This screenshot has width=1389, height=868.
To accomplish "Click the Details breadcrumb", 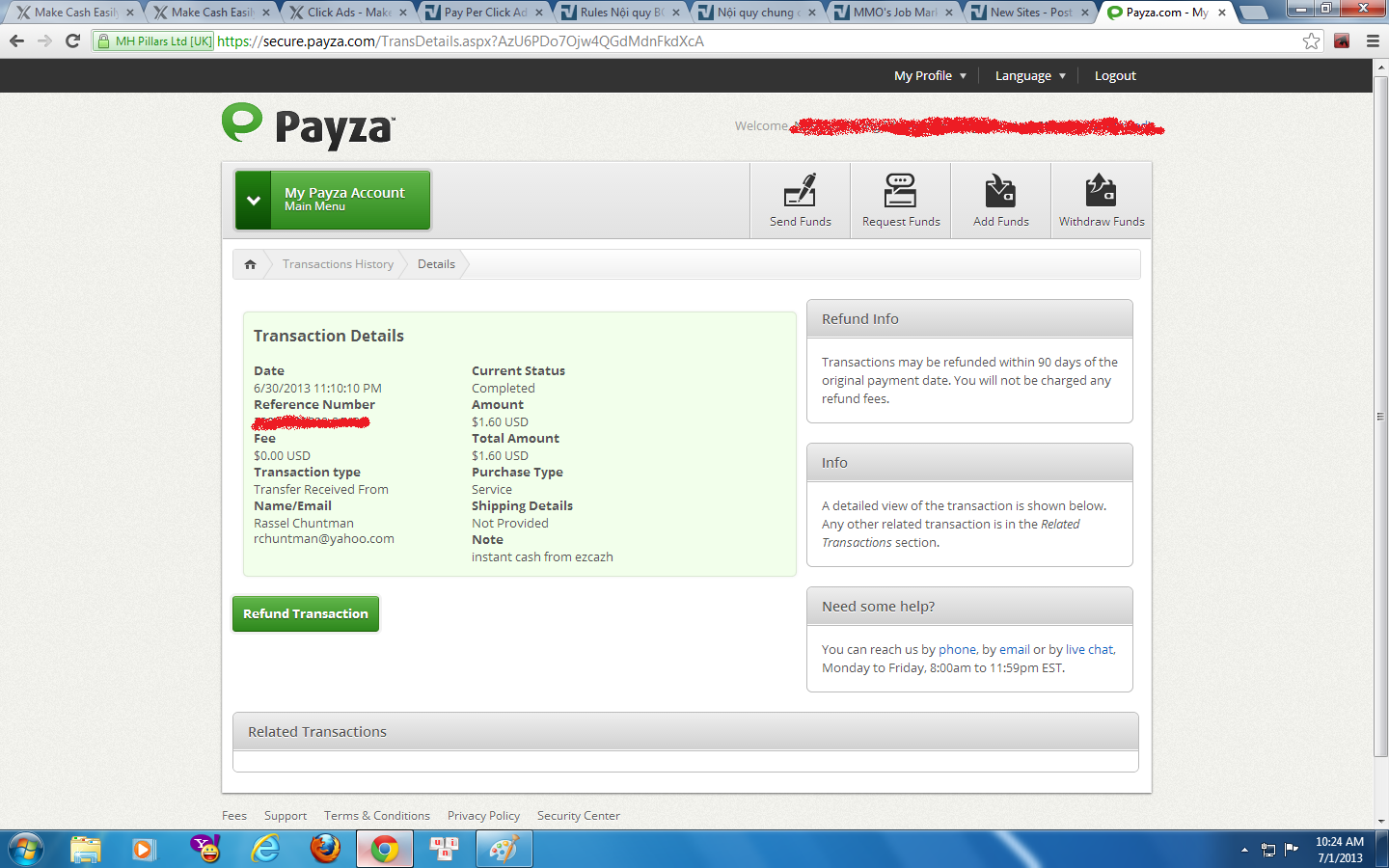I will point(436,264).
